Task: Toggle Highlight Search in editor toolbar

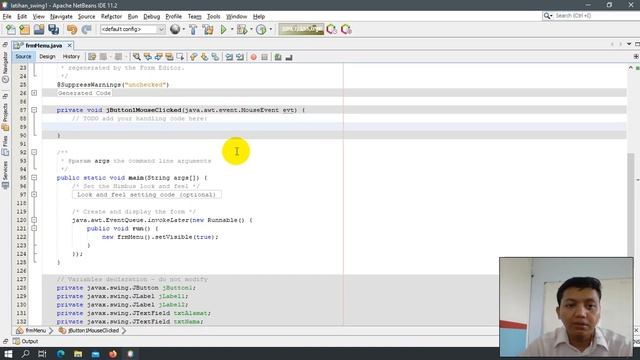Action: 169,57
